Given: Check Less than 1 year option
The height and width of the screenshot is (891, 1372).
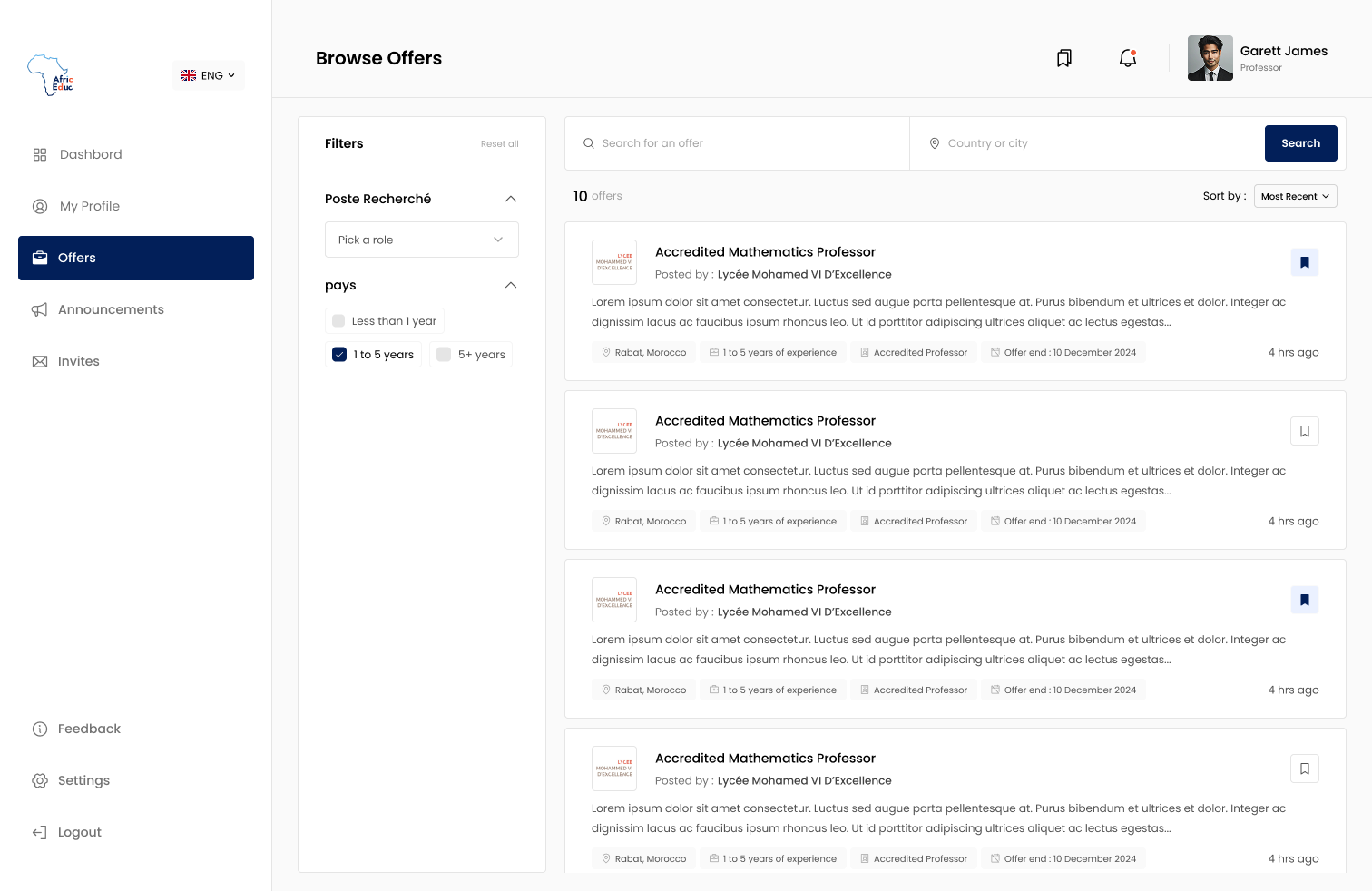Looking at the screenshot, I should tap(338, 320).
